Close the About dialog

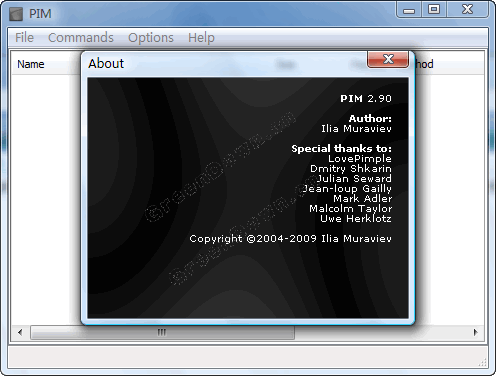click(388, 59)
